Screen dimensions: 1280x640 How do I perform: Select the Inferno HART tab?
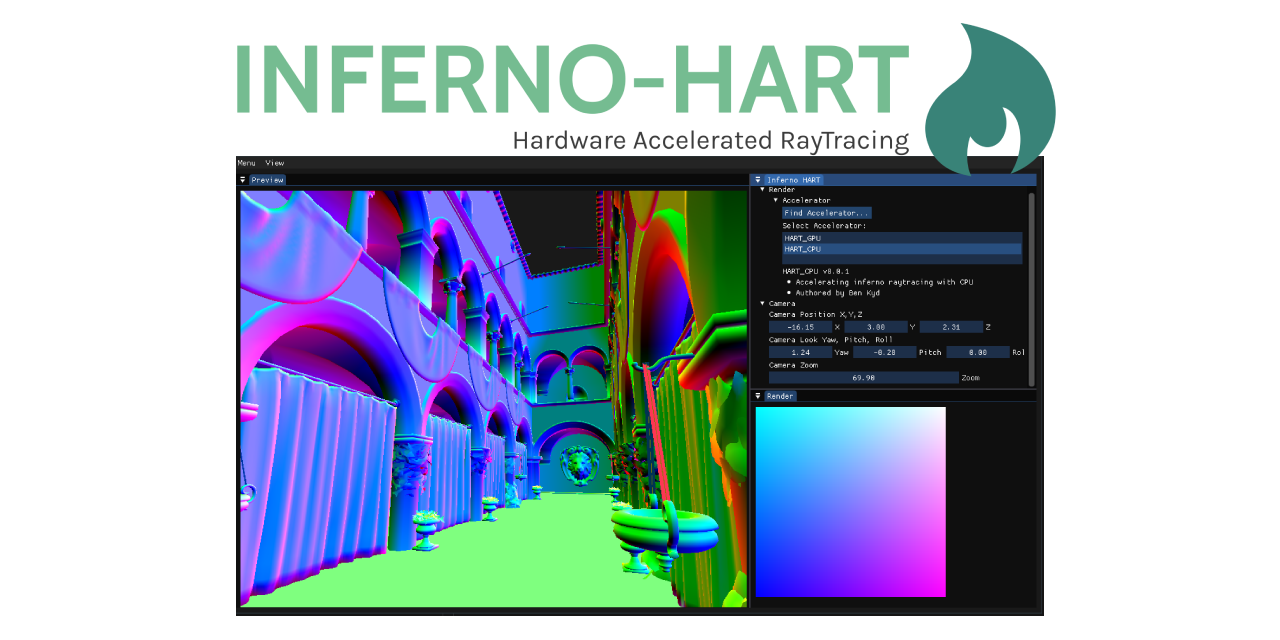click(795, 179)
